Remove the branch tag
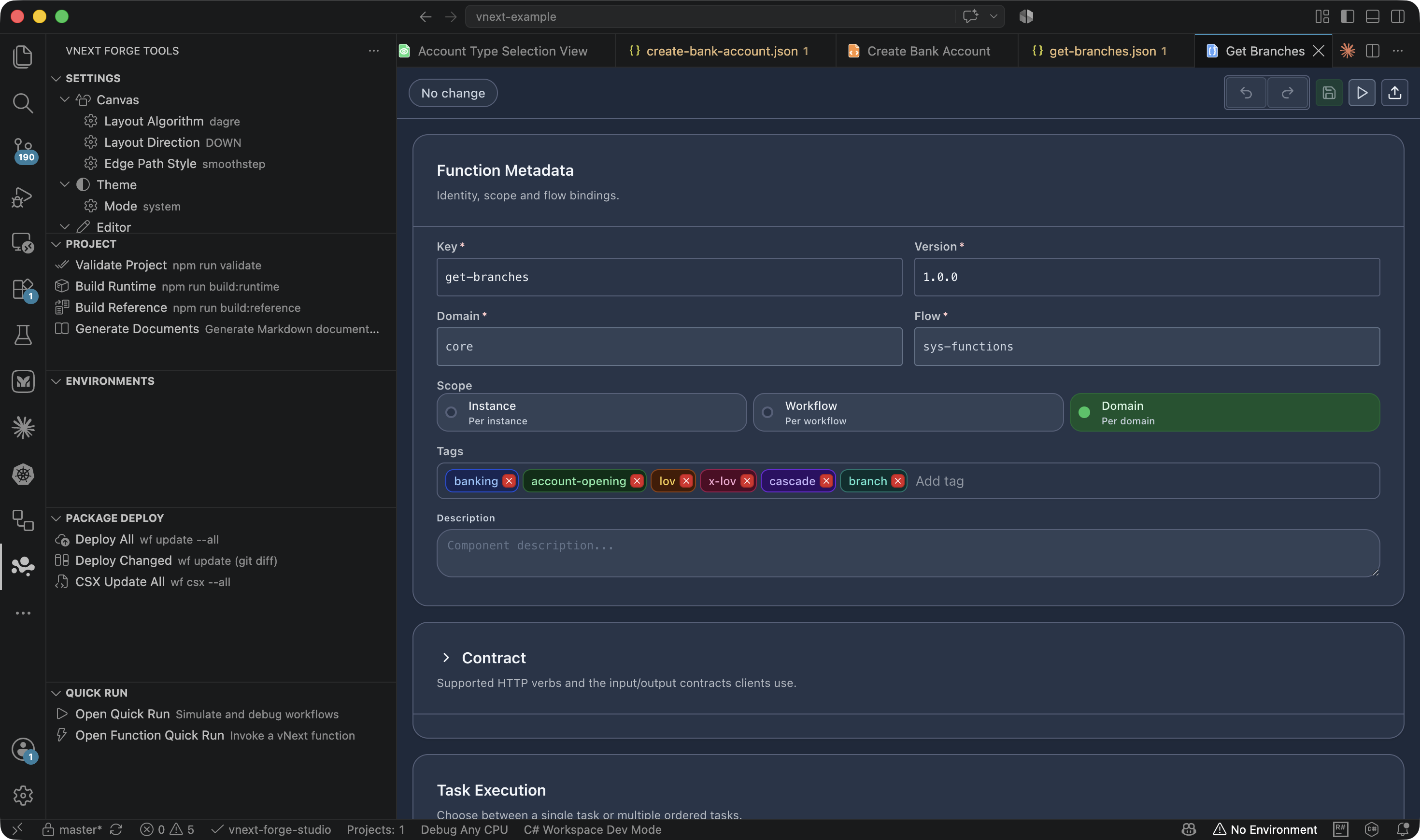The image size is (1420, 840). (x=898, y=481)
